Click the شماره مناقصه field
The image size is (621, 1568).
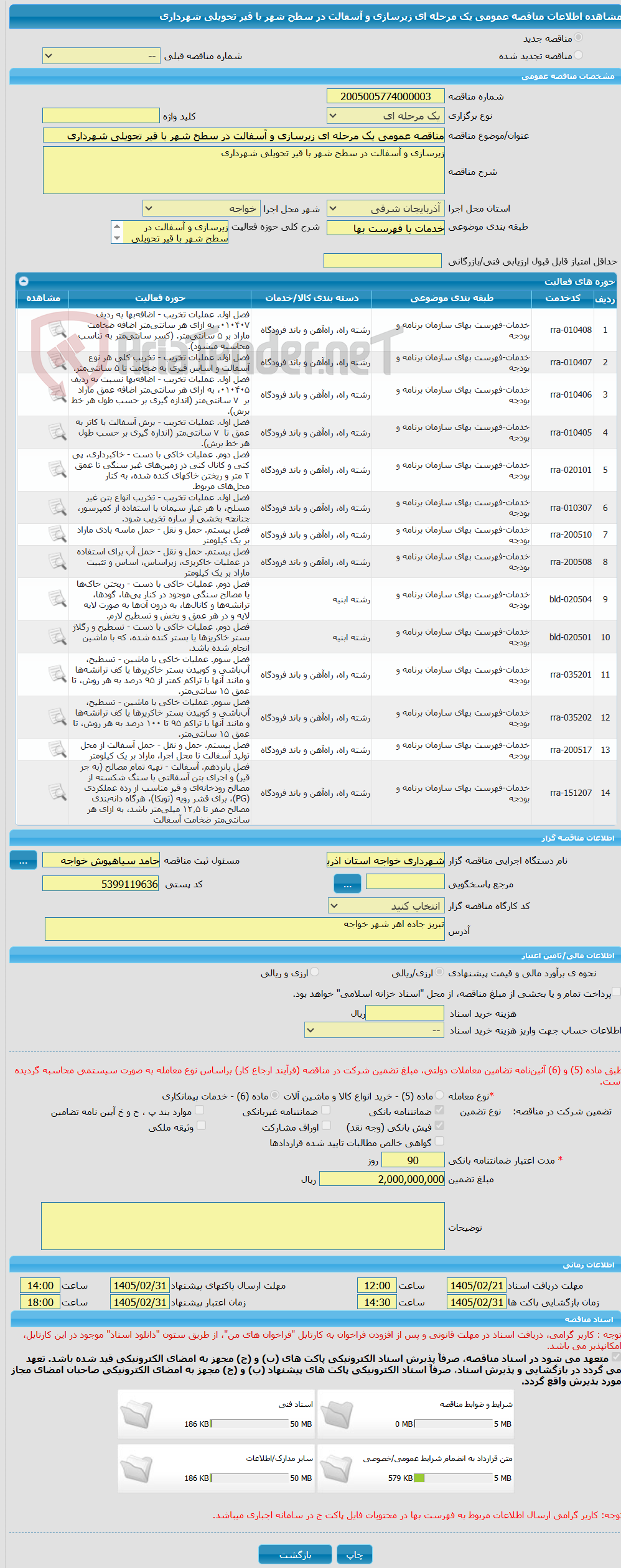pyautogui.click(x=386, y=96)
